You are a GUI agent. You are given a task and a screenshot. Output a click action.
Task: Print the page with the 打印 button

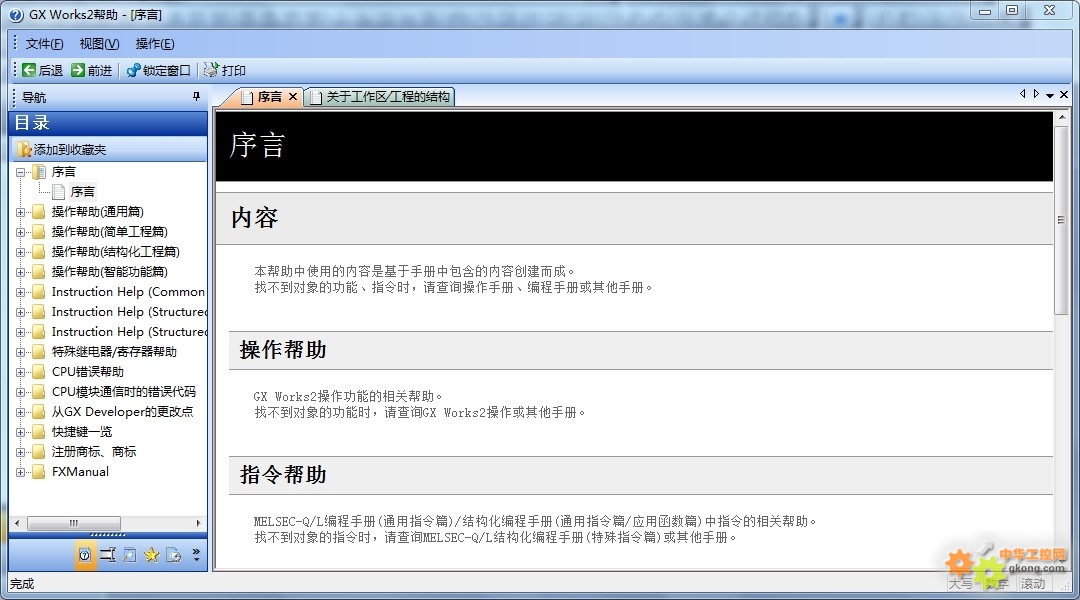point(225,70)
